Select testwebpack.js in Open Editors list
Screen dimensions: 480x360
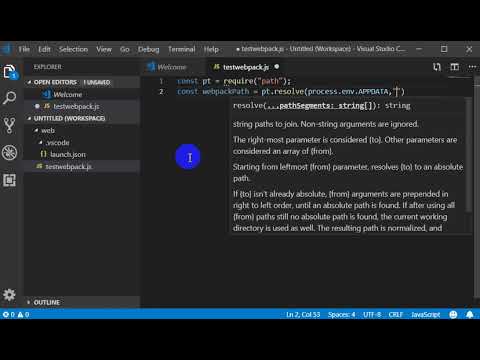[76, 106]
